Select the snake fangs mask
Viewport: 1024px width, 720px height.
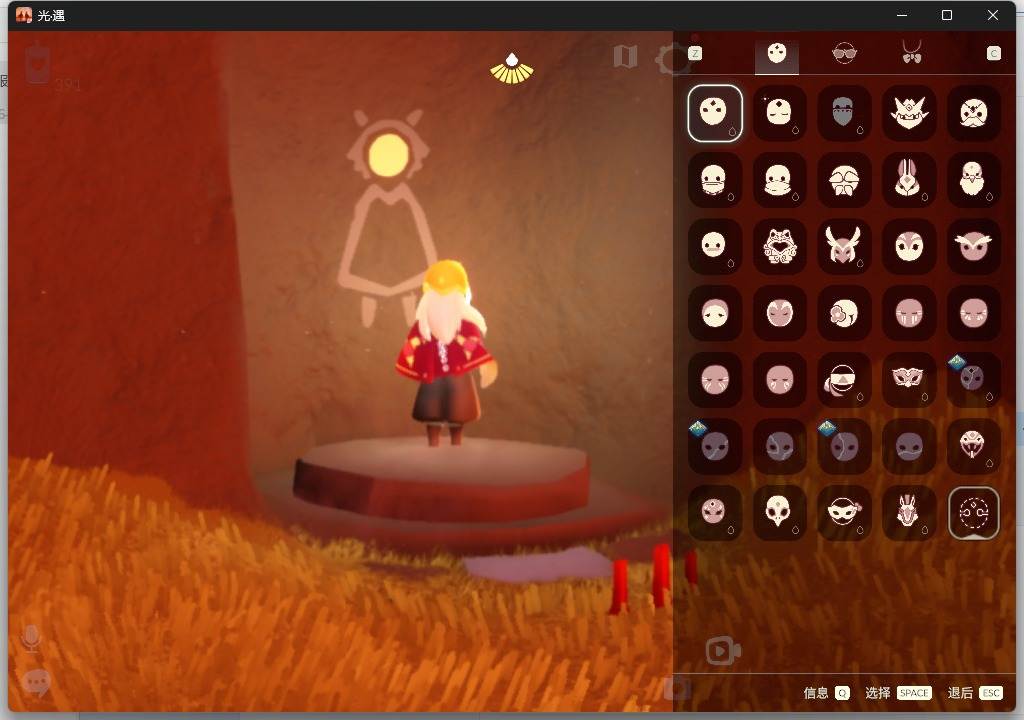coord(973,446)
